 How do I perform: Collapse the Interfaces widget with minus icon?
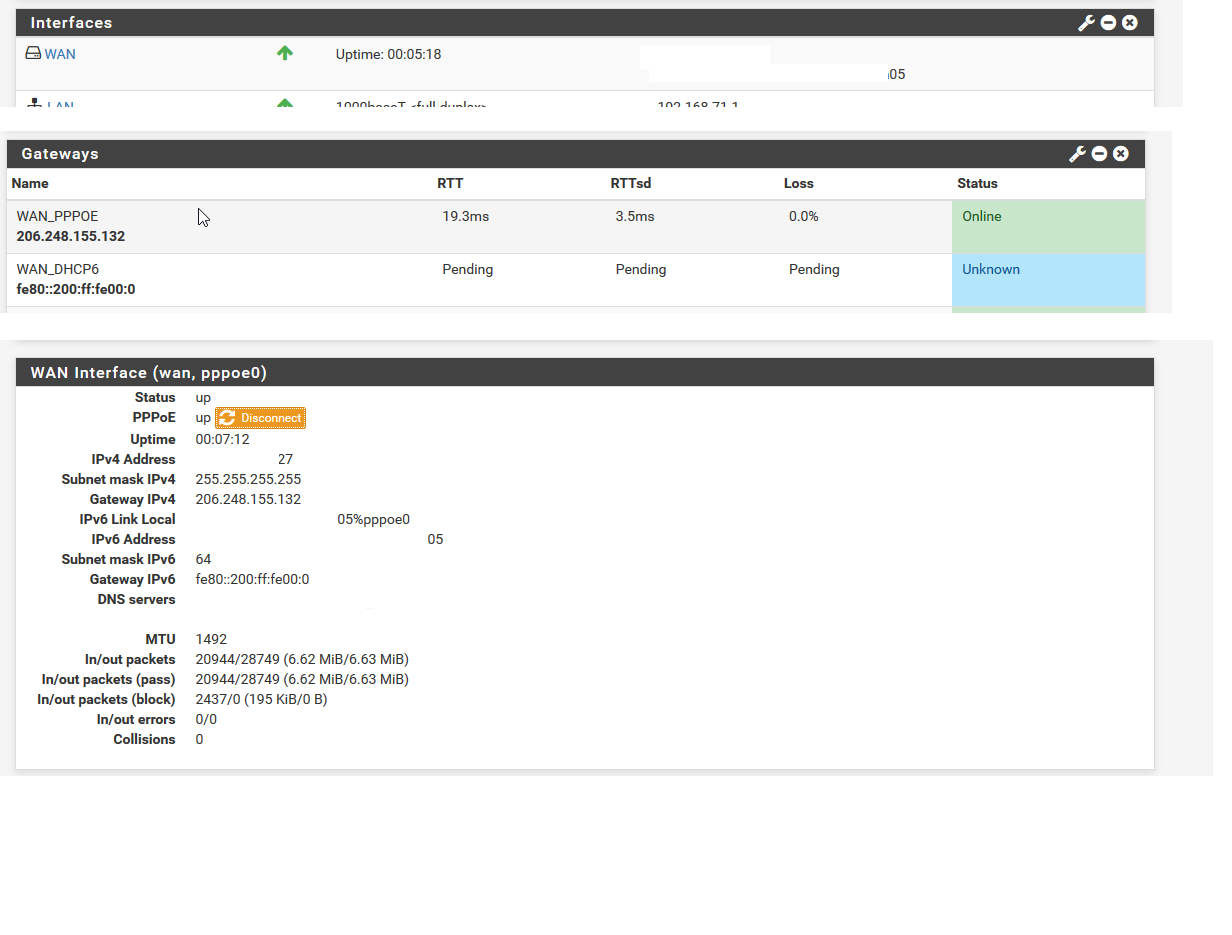click(x=1108, y=23)
